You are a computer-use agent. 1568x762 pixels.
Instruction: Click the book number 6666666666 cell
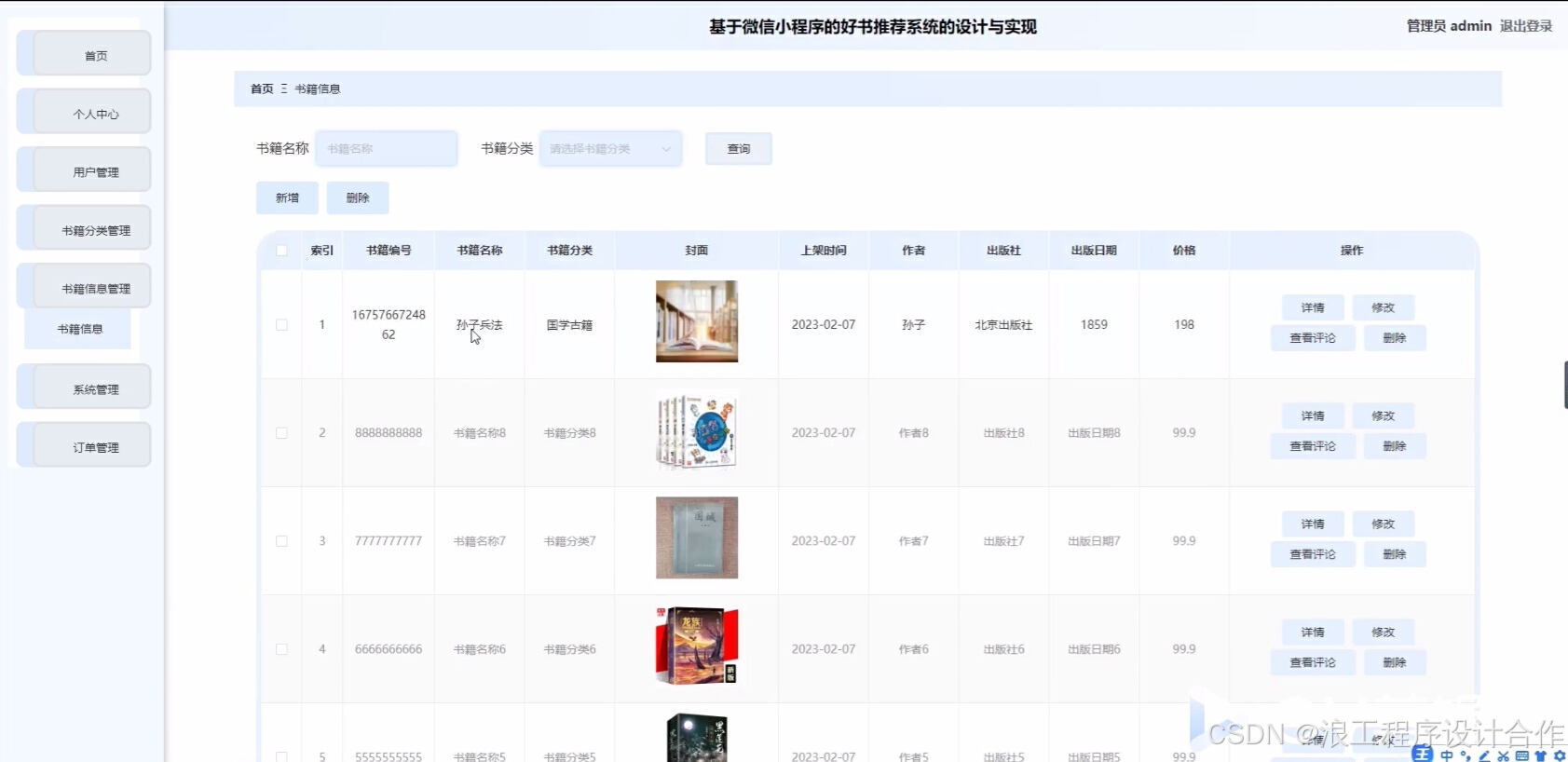pyautogui.click(x=389, y=649)
